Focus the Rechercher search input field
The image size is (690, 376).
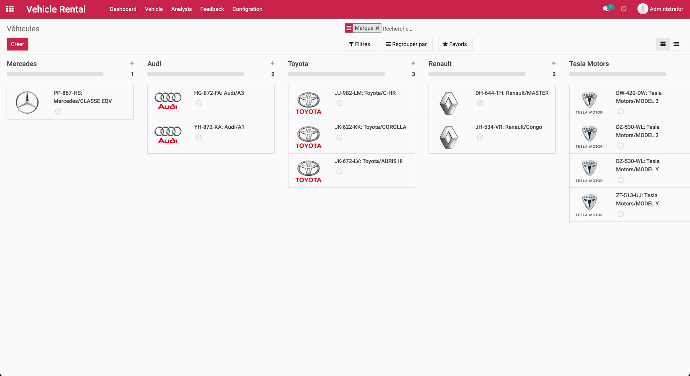click(x=532, y=29)
